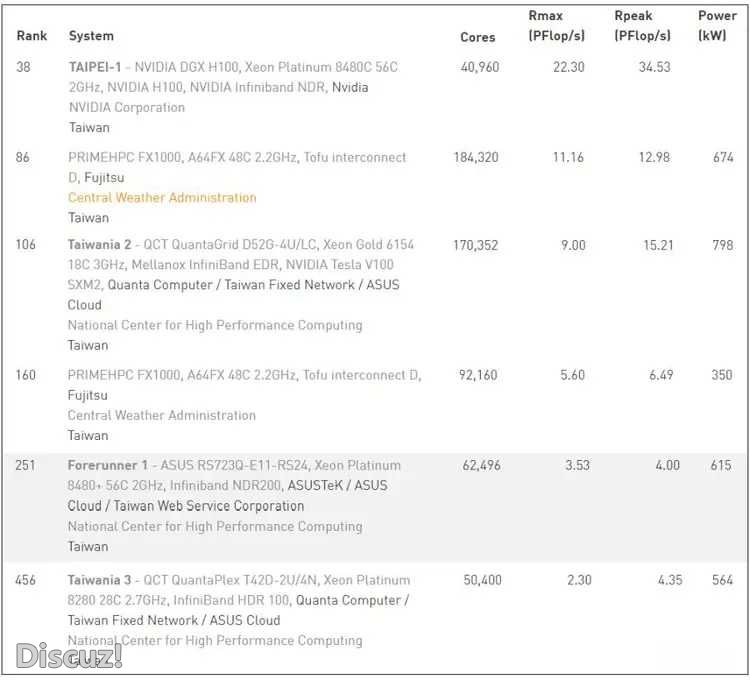The width and height of the screenshot is (750, 680).
Task: Open Central Weather Administration link in rank 86
Action: (x=162, y=197)
